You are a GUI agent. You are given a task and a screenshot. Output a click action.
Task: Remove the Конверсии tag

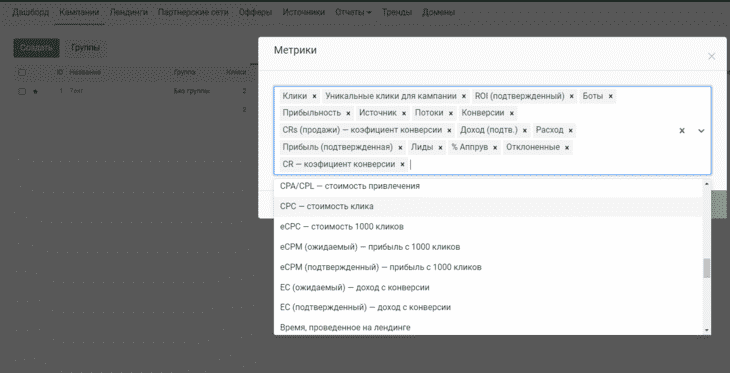coord(512,113)
